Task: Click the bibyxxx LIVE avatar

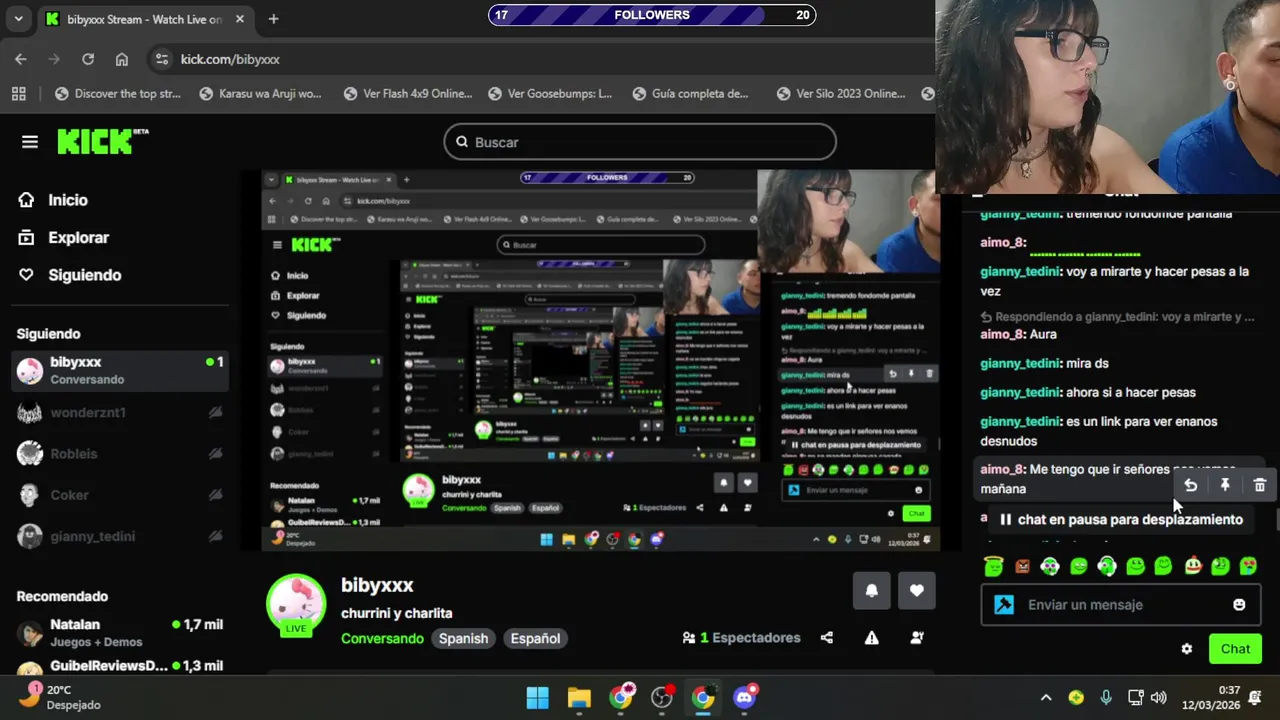Action: [x=296, y=604]
